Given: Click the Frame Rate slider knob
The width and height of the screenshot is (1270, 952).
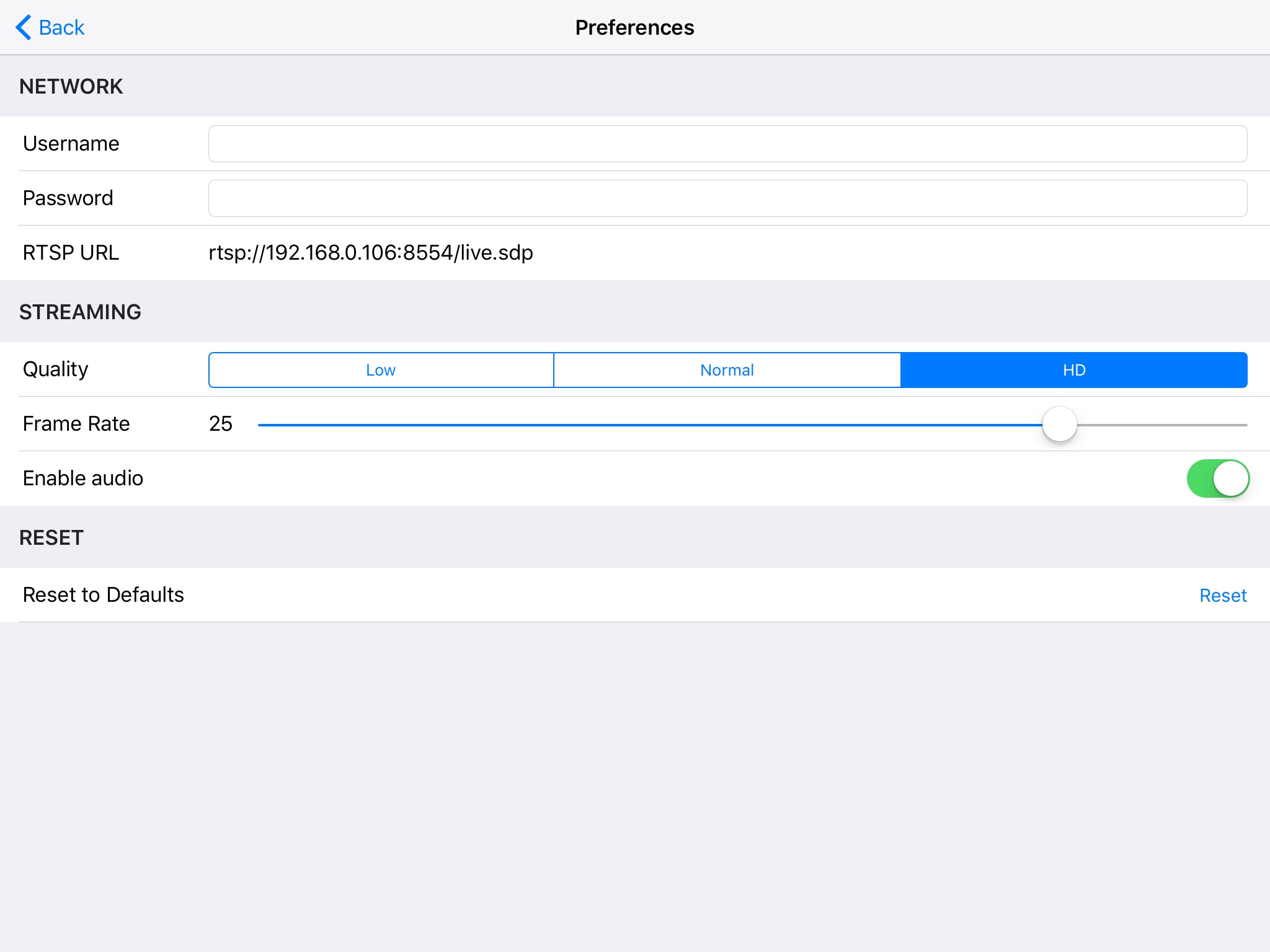Looking at the screenshot, I should coord(1059,425).
